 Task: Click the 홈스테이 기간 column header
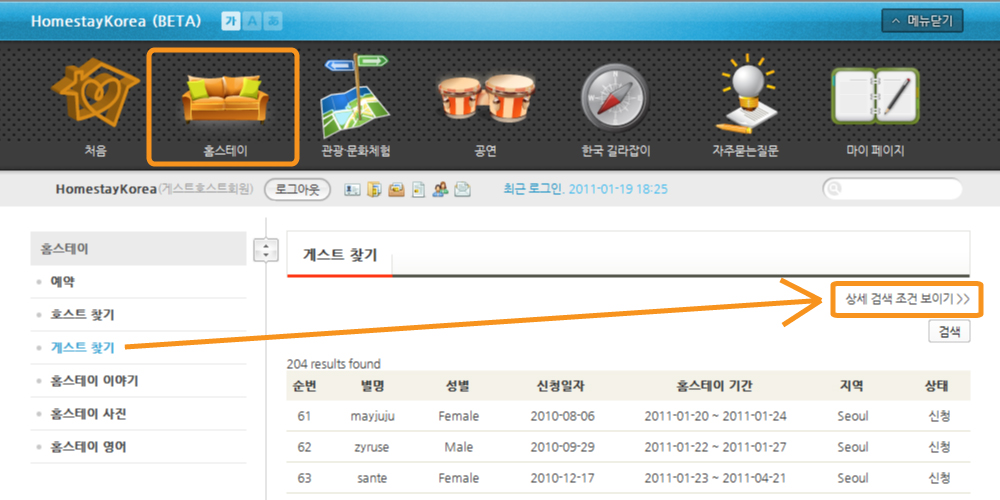click(x=715, y=385)
